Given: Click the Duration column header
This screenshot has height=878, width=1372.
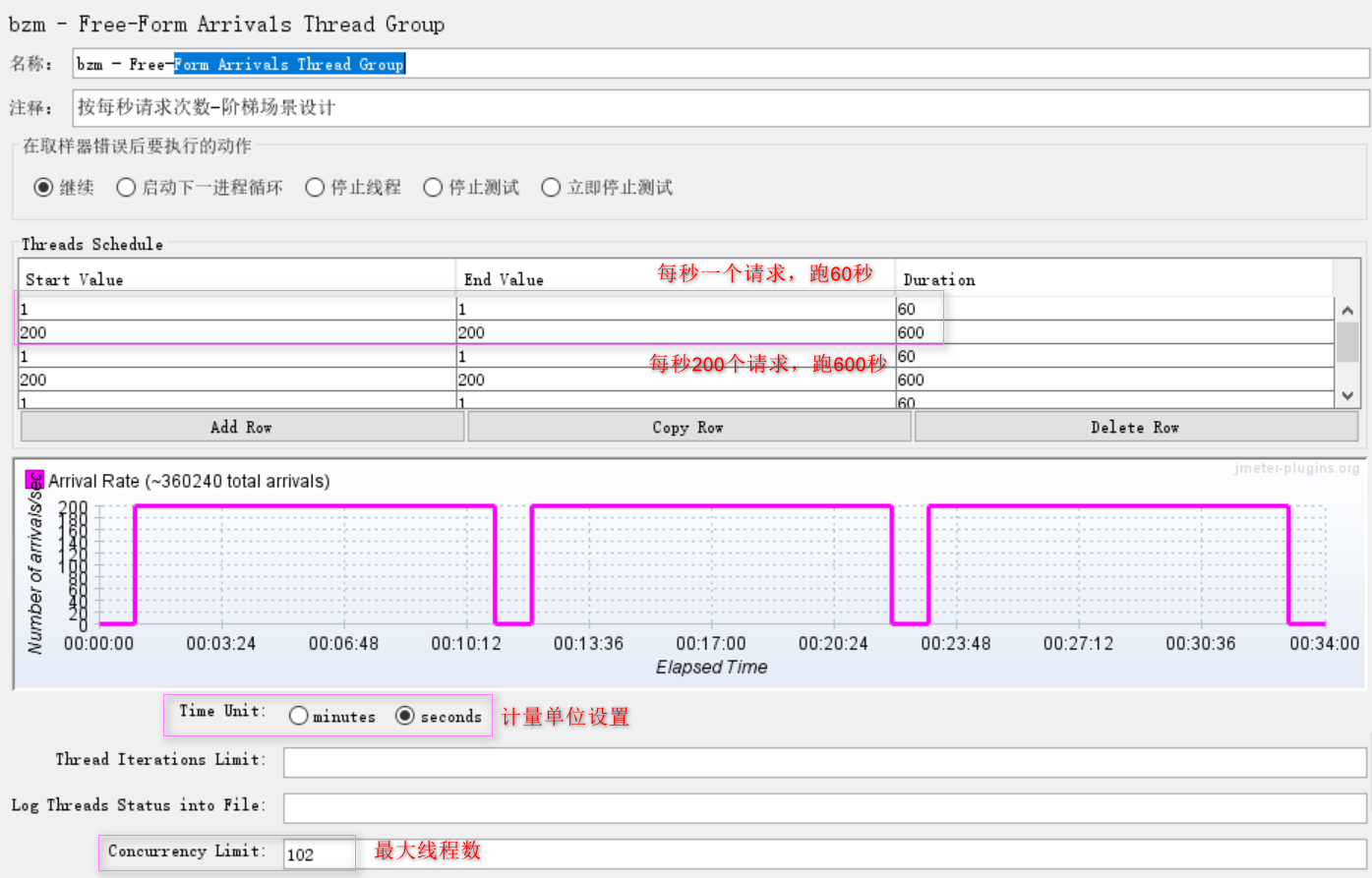Looking at the screenshot, I should (x=1114, y=279).
